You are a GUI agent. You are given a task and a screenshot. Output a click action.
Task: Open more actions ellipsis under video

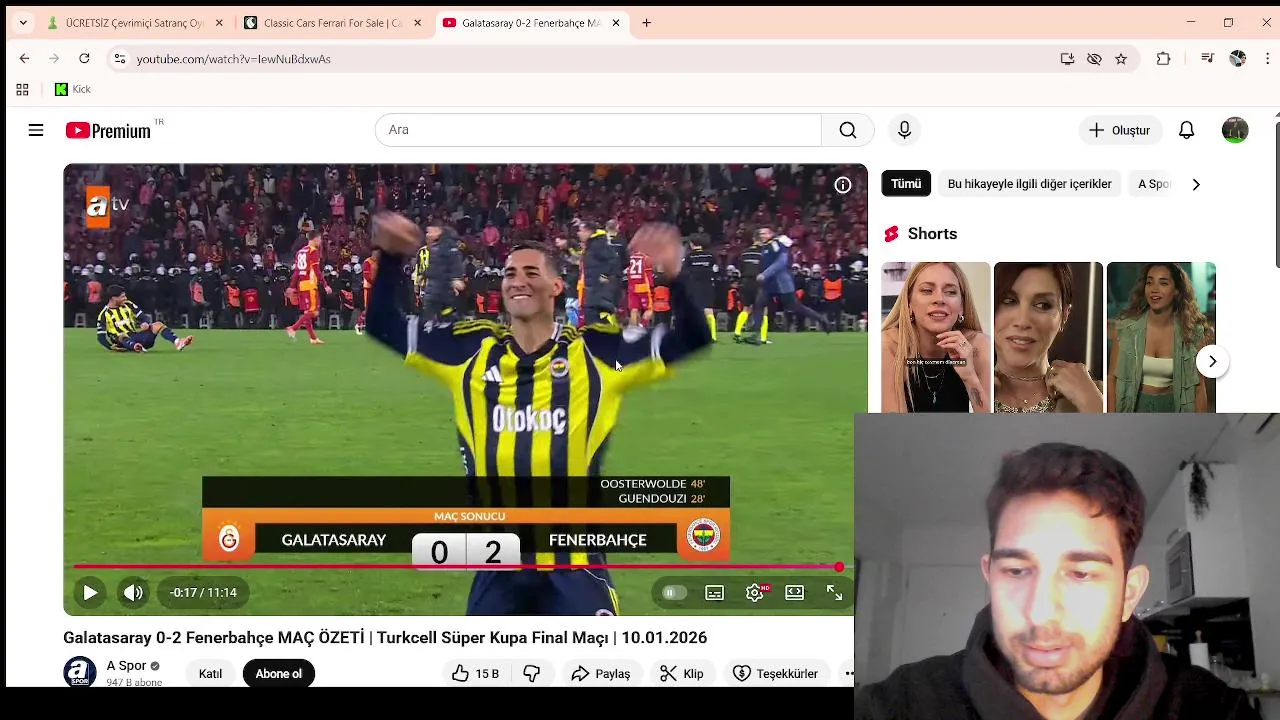tap(848, 674)
